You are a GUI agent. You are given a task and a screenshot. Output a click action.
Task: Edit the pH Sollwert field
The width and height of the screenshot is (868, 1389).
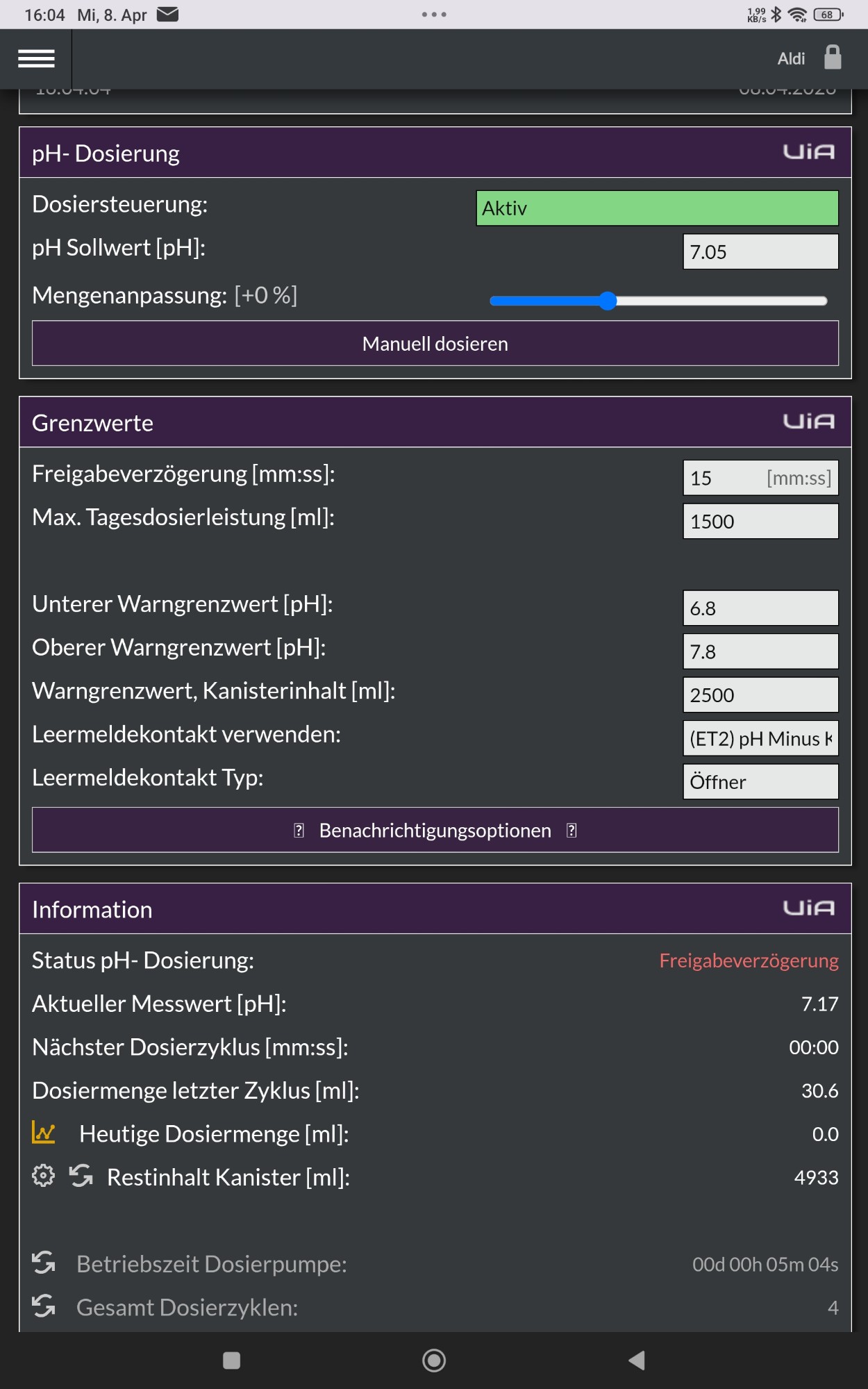point(760,251)
